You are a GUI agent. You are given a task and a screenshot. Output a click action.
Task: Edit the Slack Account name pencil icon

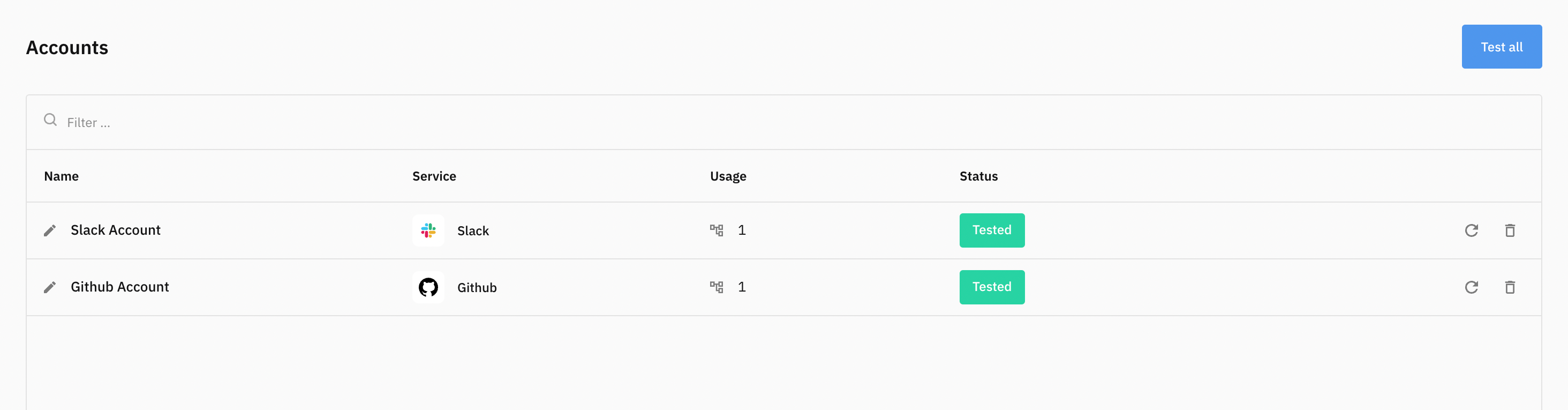[x=50, y=230]
